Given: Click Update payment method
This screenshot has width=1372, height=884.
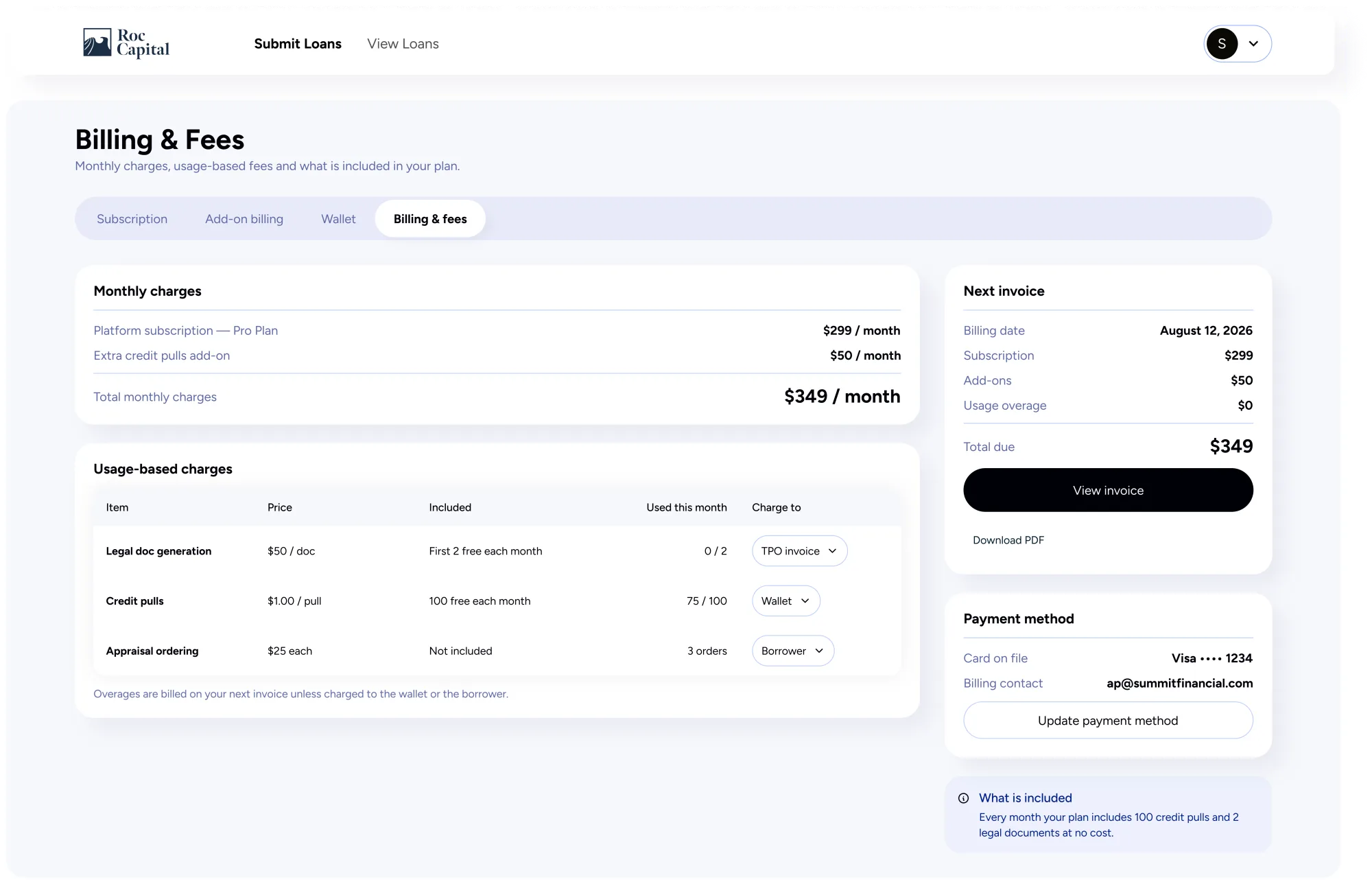Looking at the screenshot, I should click(x=1108, y=721).
